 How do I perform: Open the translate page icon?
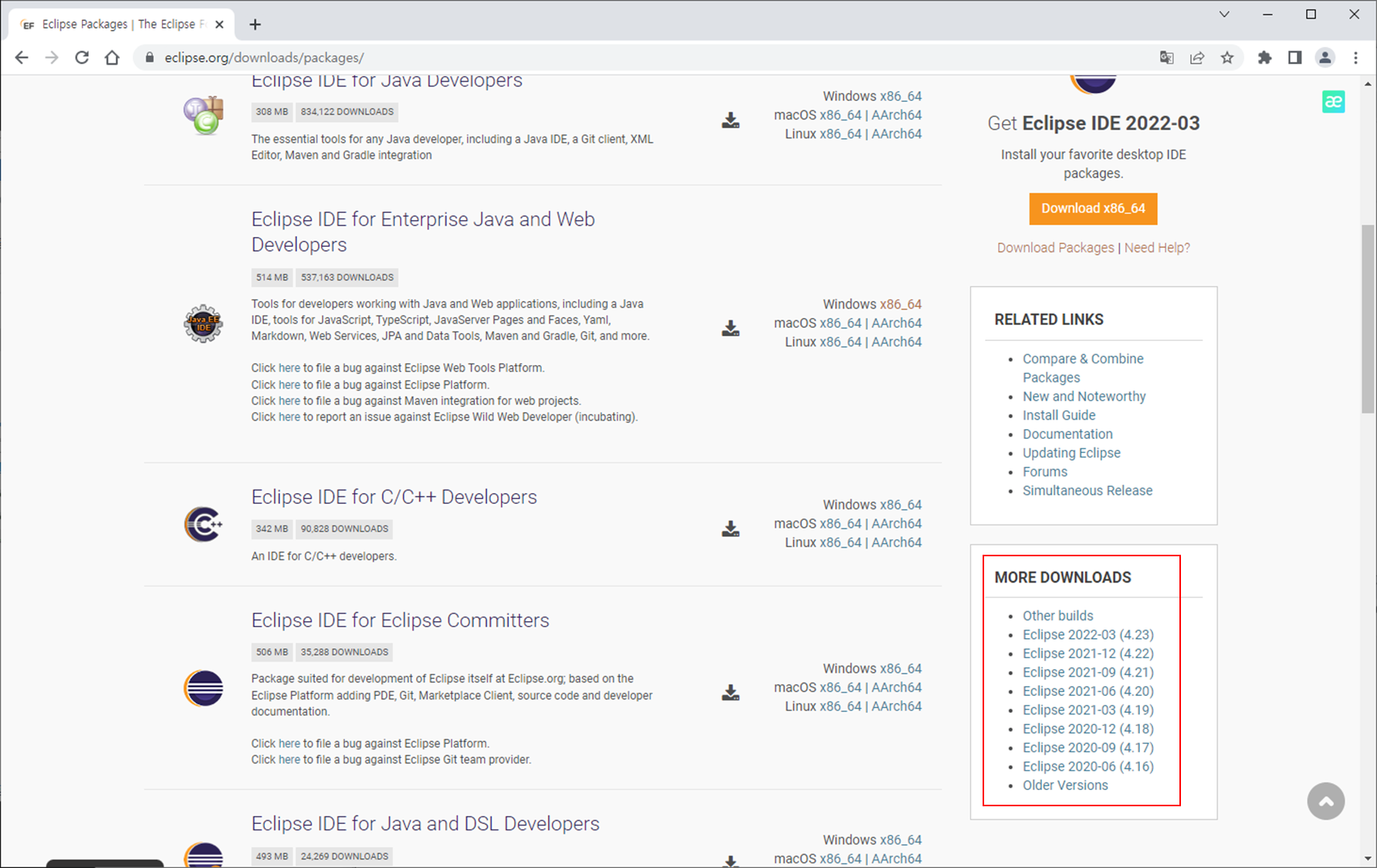(1167, 58)
